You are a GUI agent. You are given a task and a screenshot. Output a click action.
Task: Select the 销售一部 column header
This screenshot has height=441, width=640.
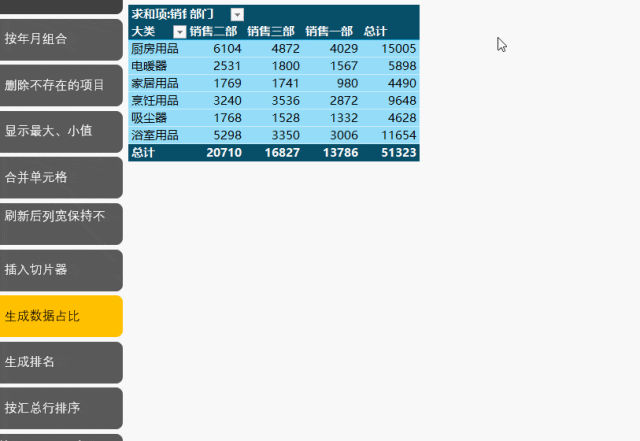coord(329,31)
